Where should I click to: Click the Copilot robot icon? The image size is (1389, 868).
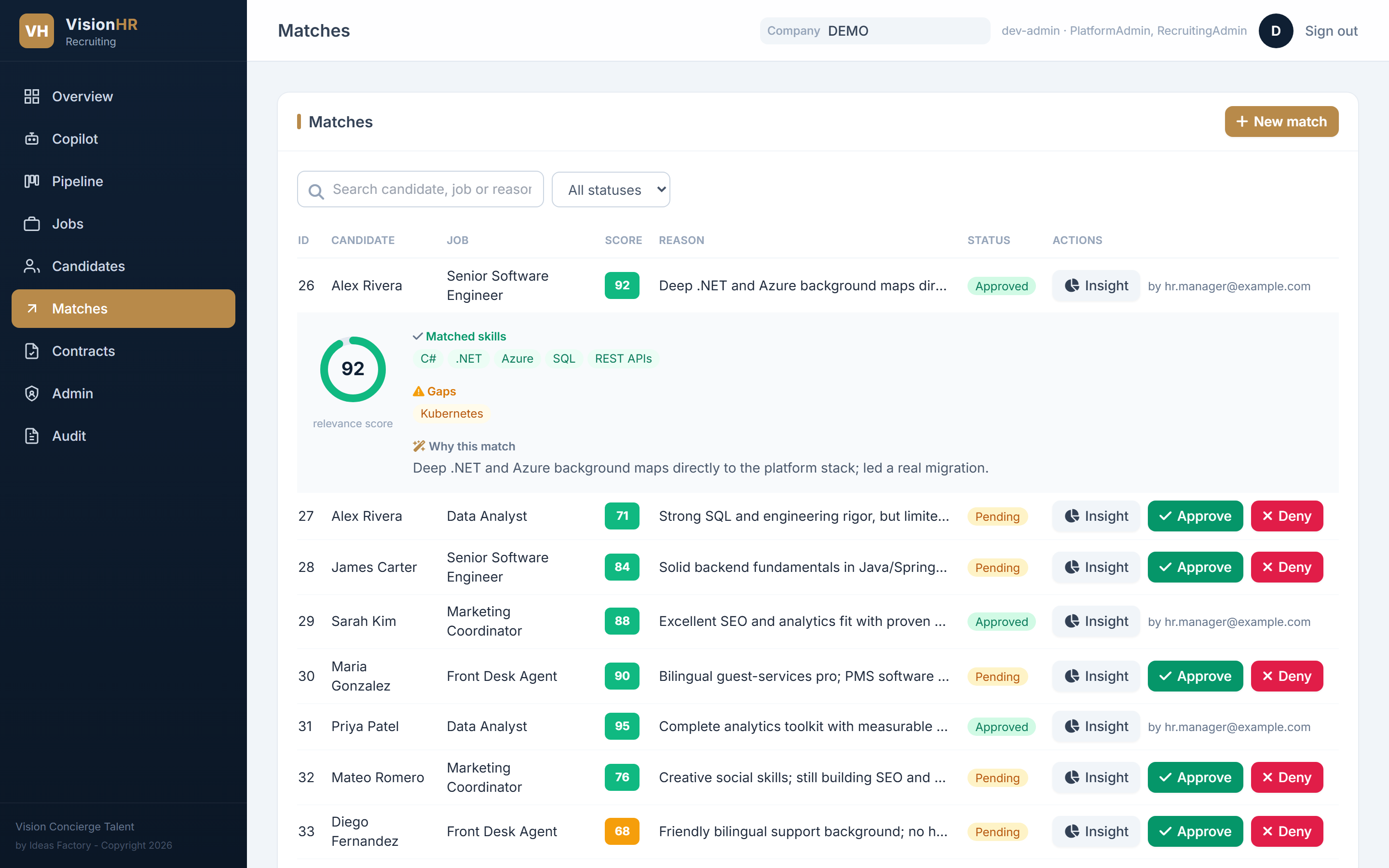pyautogui.click(x=31, y=139)
